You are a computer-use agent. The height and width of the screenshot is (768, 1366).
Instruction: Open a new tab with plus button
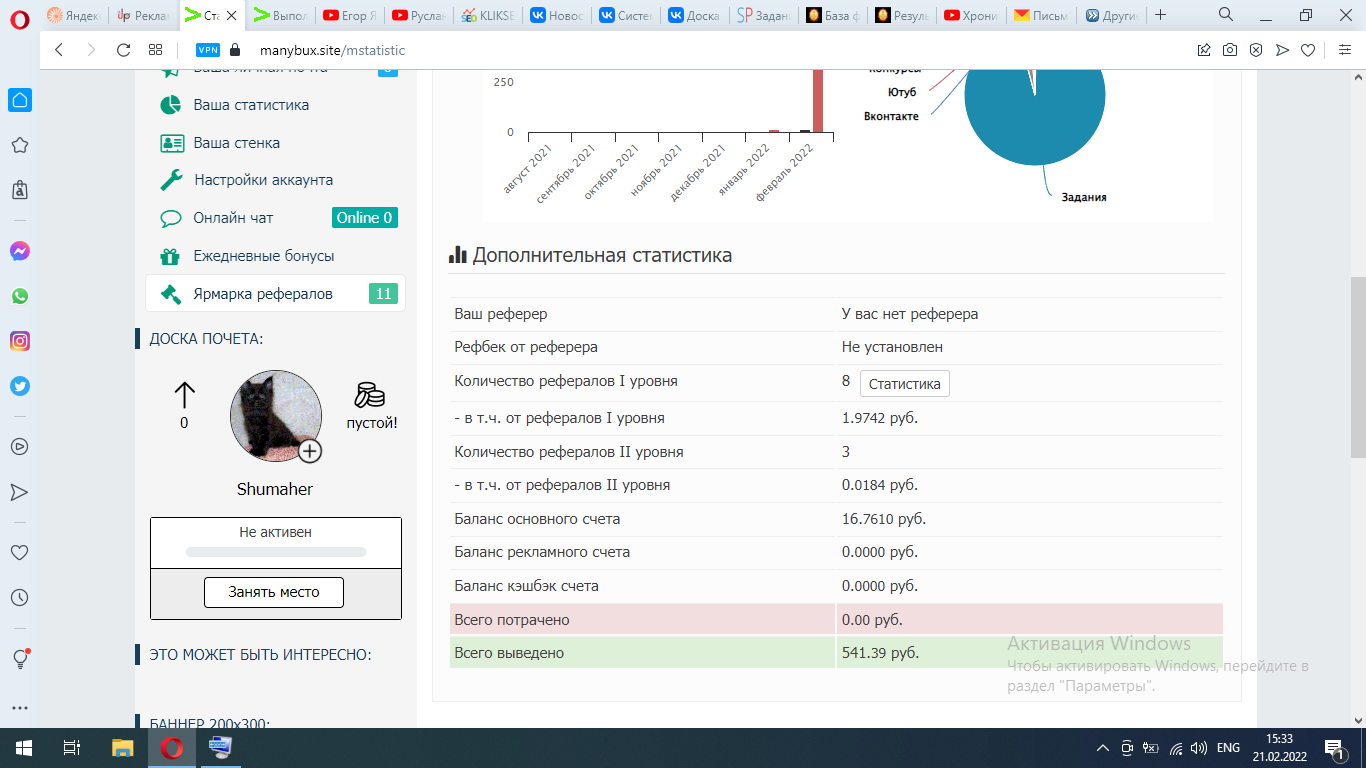(x=1160, y=15)
